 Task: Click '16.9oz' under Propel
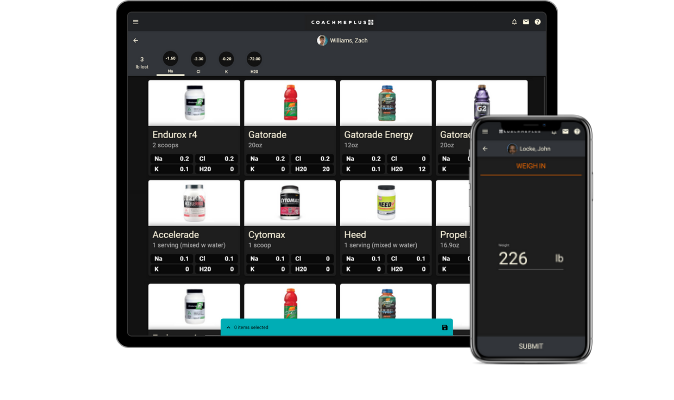(450, 245)
